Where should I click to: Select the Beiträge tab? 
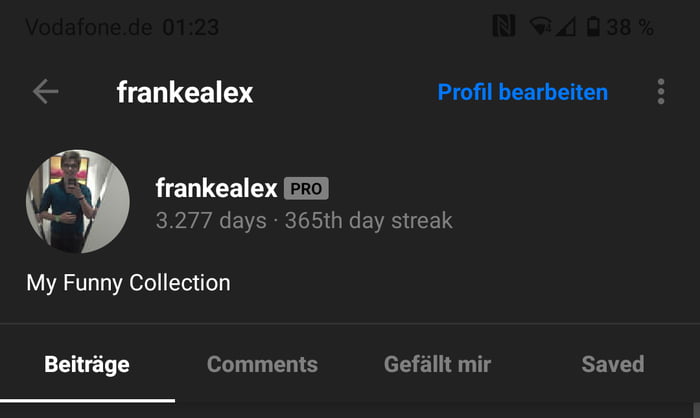coord(87,364)
